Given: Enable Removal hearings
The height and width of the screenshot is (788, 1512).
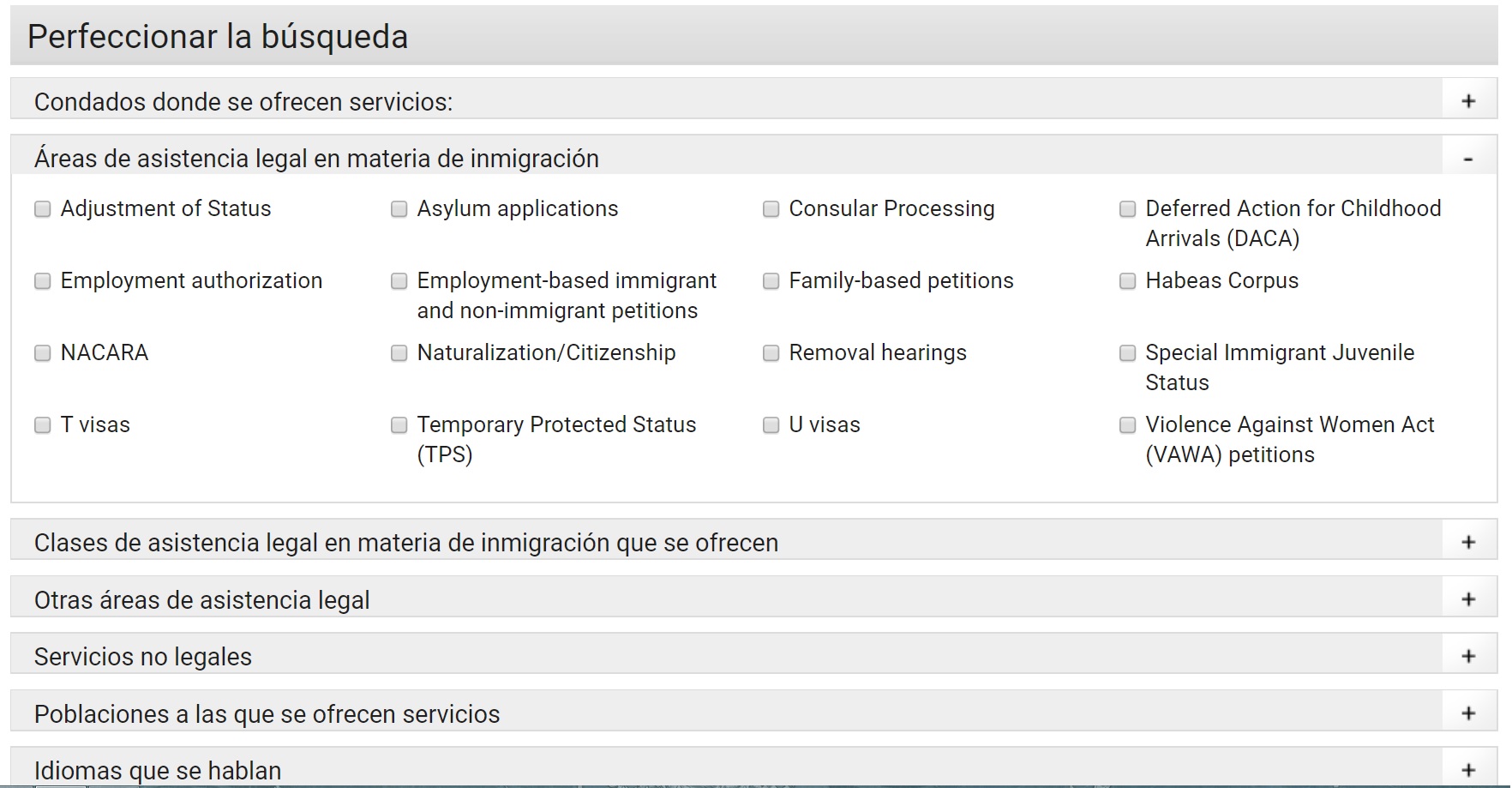Looking at the screenshot, I should [770, 352].
